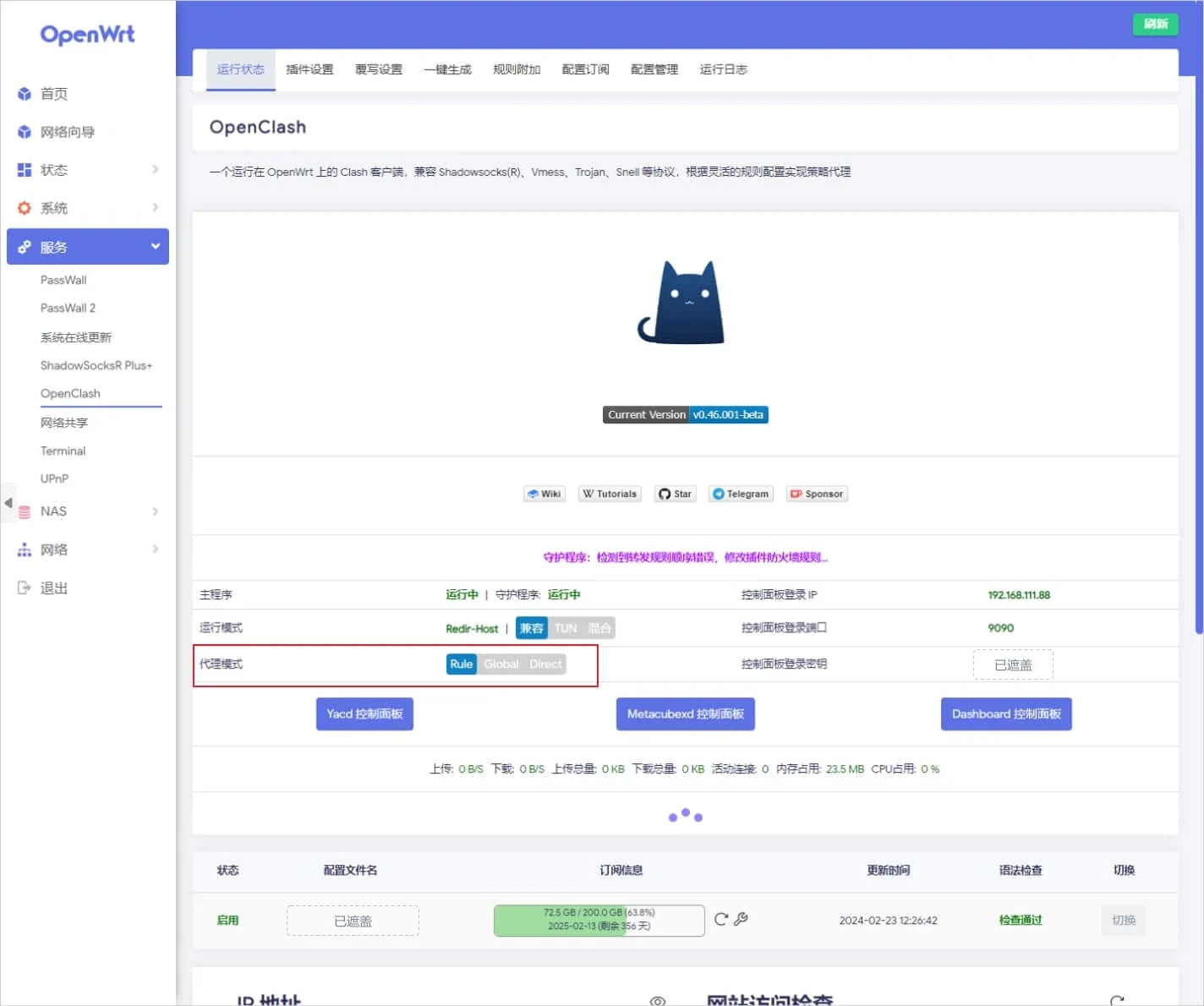Viewport: 1204px width, 1006px height.
Task: Expand the 系统 sidebar menu chevron
Action: [x=156, y=208]
